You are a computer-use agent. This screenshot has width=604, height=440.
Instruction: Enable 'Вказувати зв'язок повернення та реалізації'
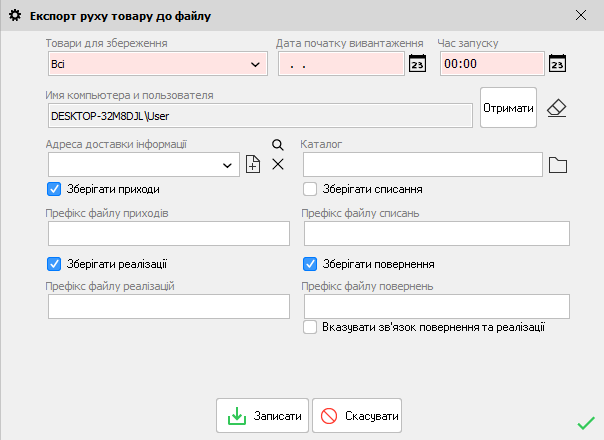(x=311, y=327)
